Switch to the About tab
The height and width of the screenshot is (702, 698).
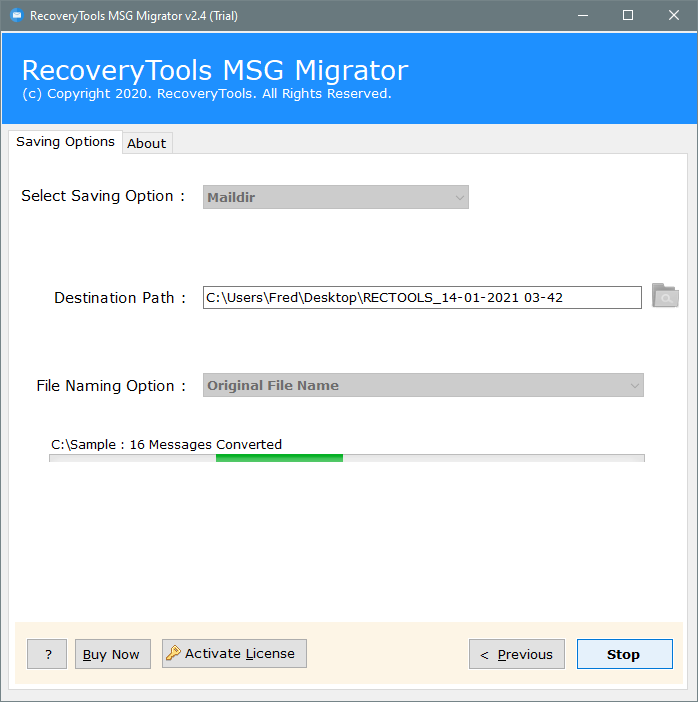147,143
